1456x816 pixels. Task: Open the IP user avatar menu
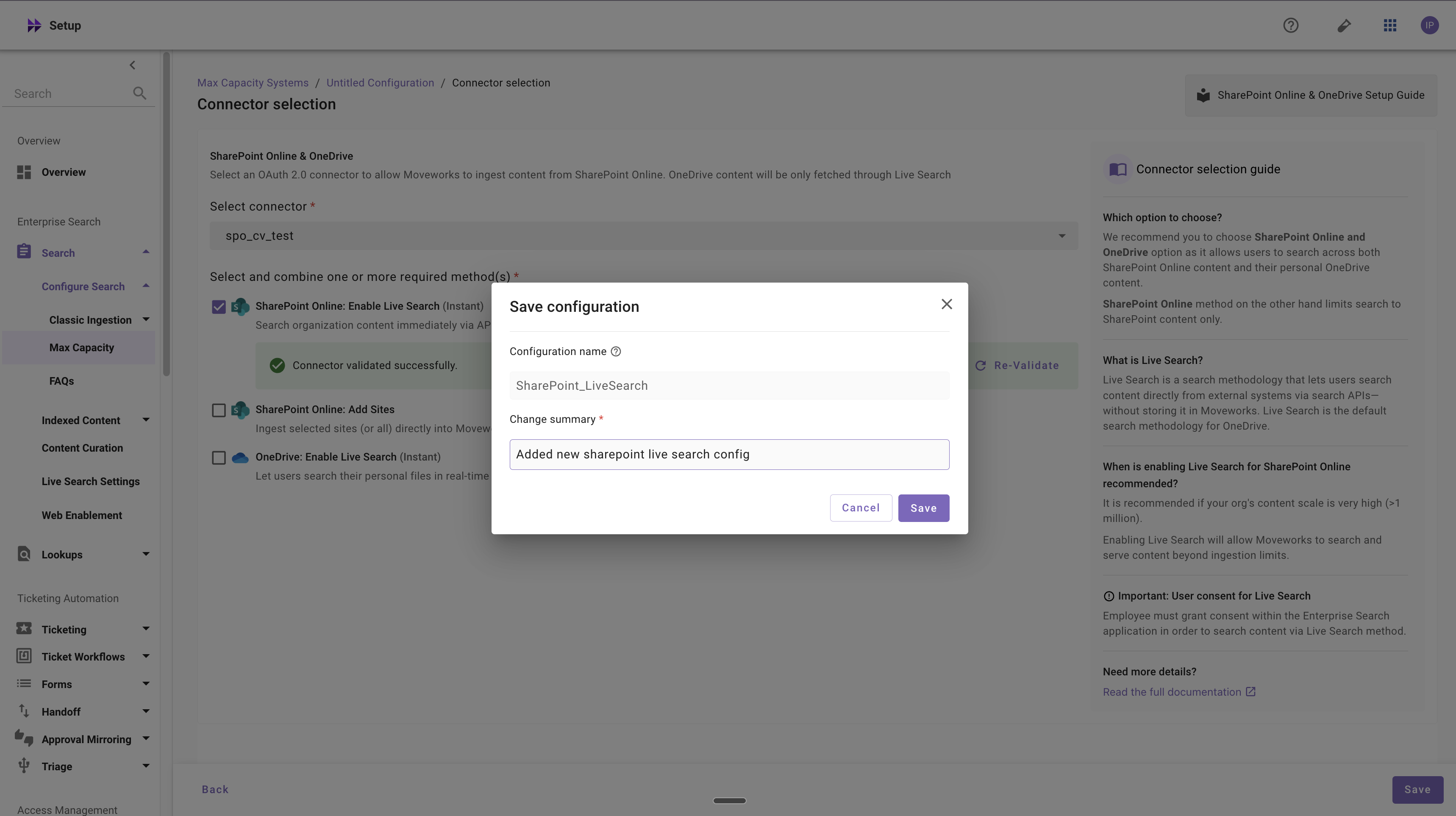click(x=1429, y=25)
